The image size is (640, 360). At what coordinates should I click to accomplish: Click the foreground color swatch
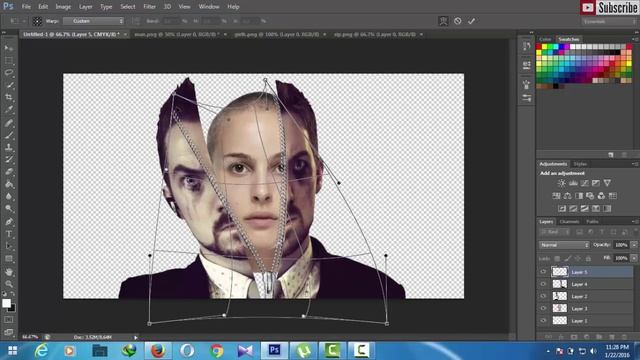tap(6, 303)
